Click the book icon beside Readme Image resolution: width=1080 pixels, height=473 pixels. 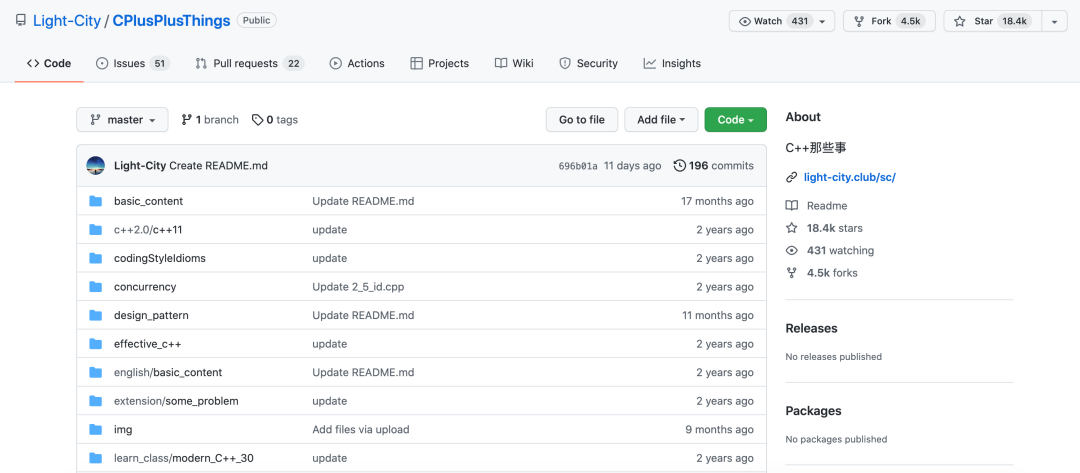[792, 206]
